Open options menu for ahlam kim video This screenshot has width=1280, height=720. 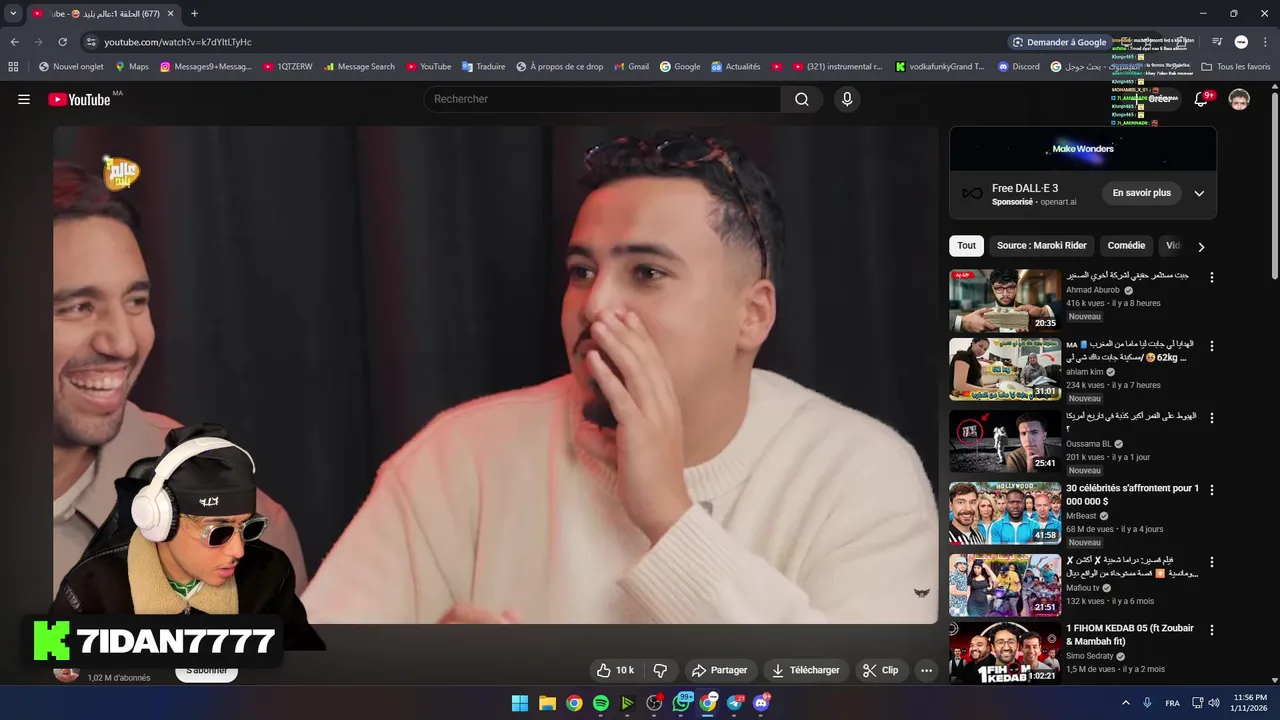[1211, 346]
